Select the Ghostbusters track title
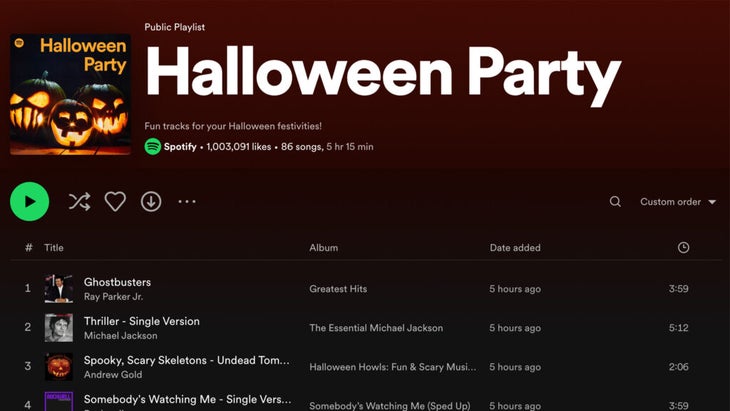The width and height of the screenshot is (730, 411). point(117,282)
